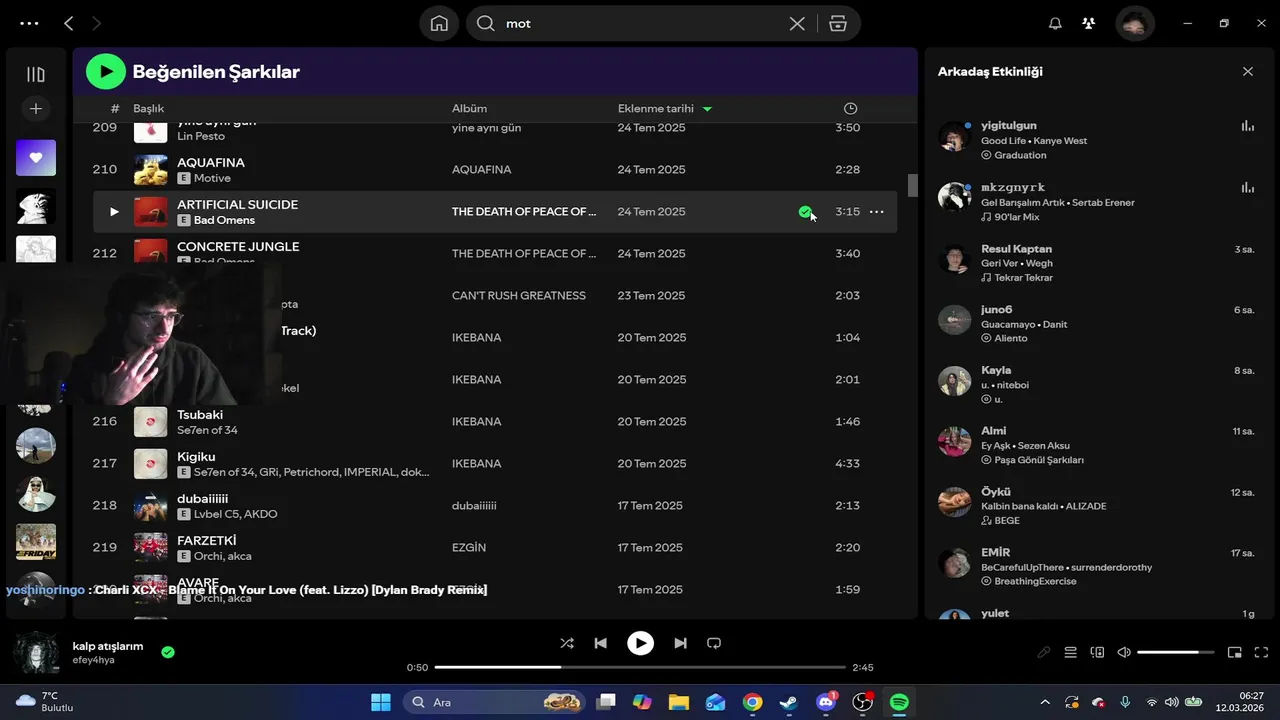
Task: Open the Browse icon in the search bar
Action: coord(838,23)
